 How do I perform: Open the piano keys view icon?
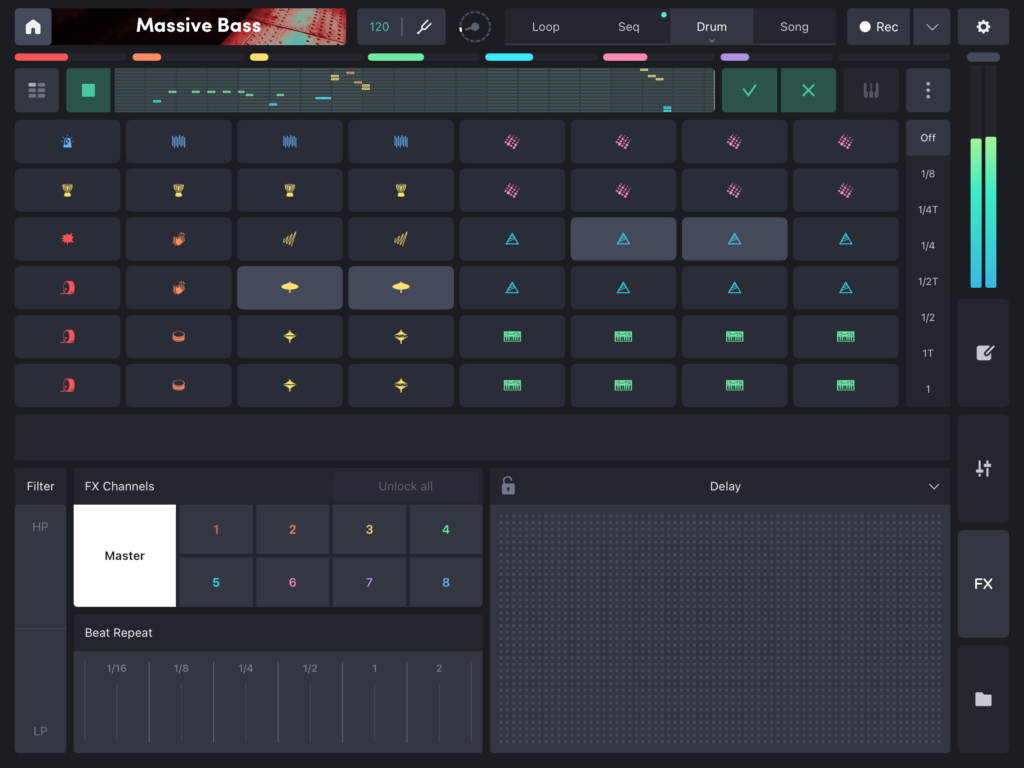[x=870, y=90]
